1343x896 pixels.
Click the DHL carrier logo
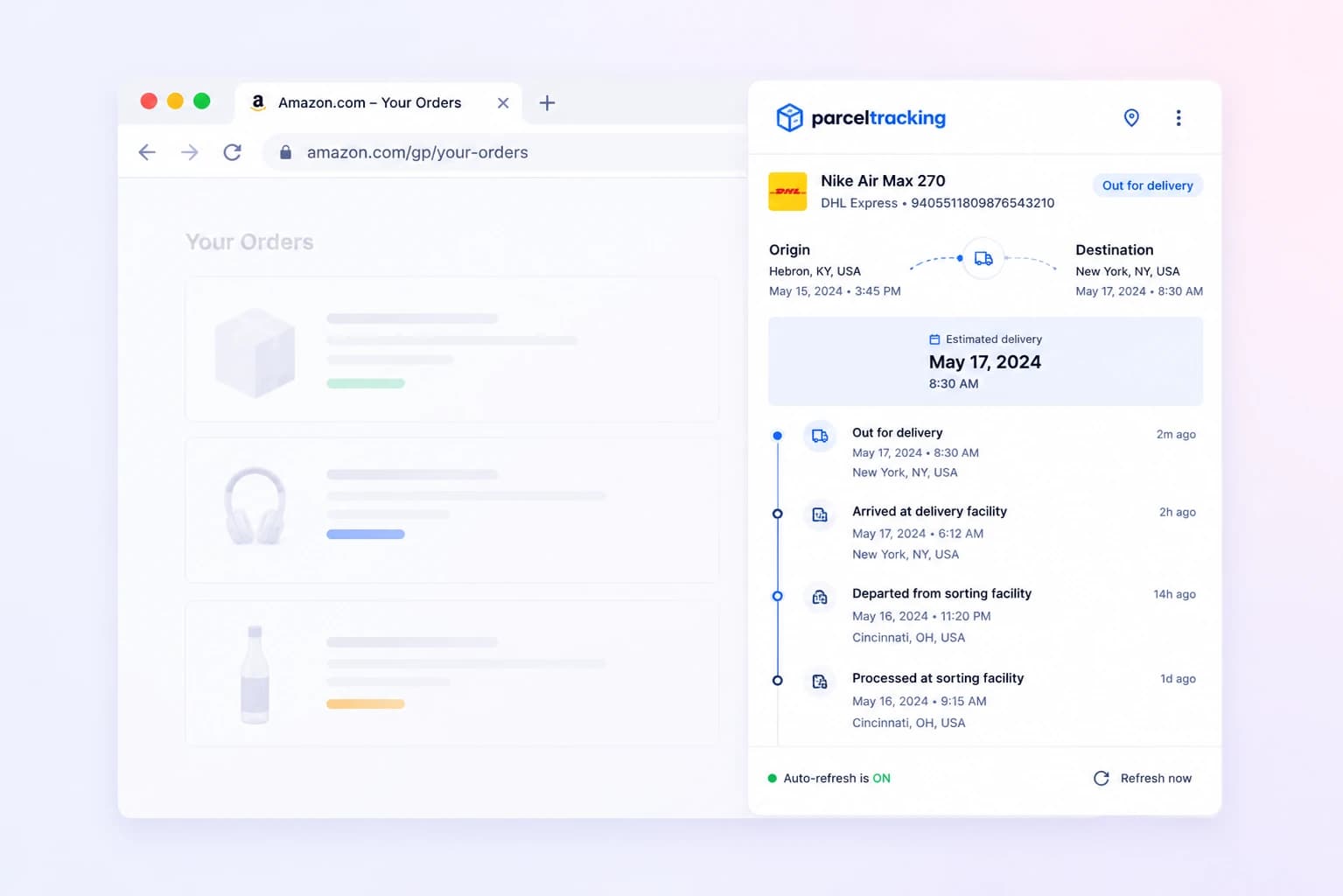pyautogui.click(x=787, y=191)
